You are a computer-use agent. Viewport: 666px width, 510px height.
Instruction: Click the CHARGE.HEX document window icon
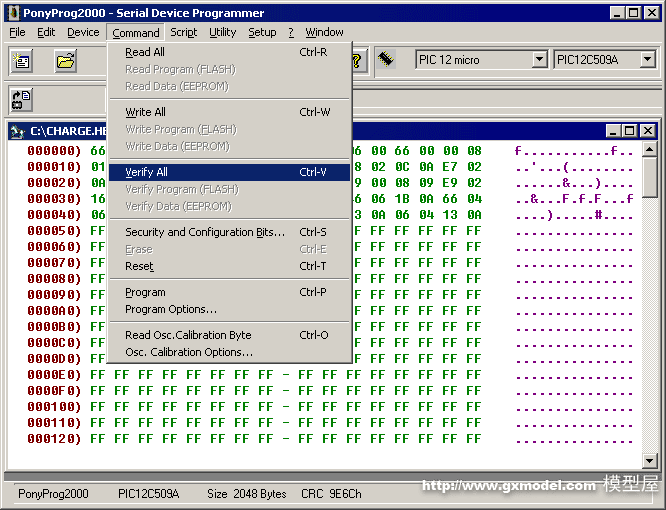[x=17, y=131]
